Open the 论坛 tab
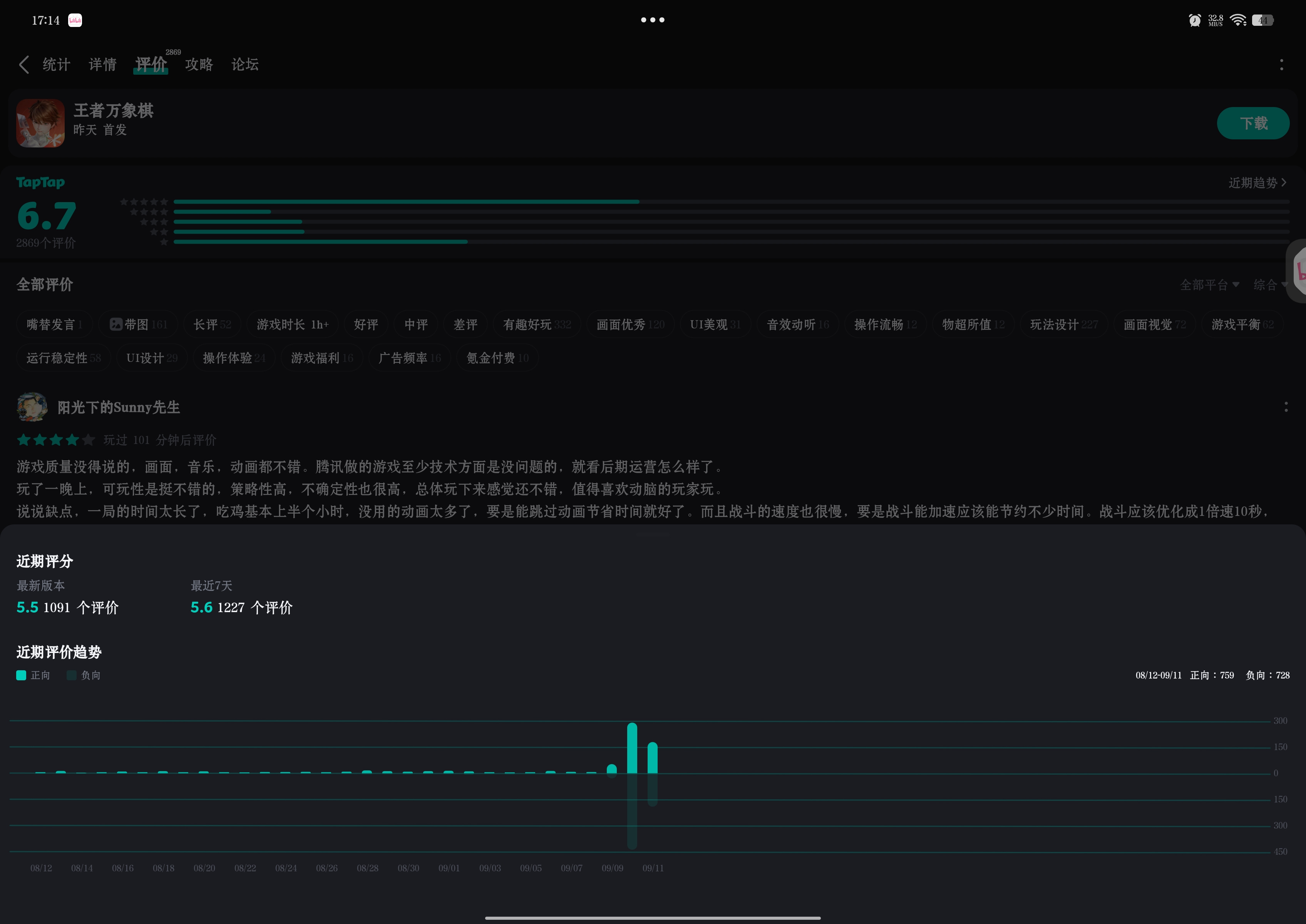 tap(245, 64)
